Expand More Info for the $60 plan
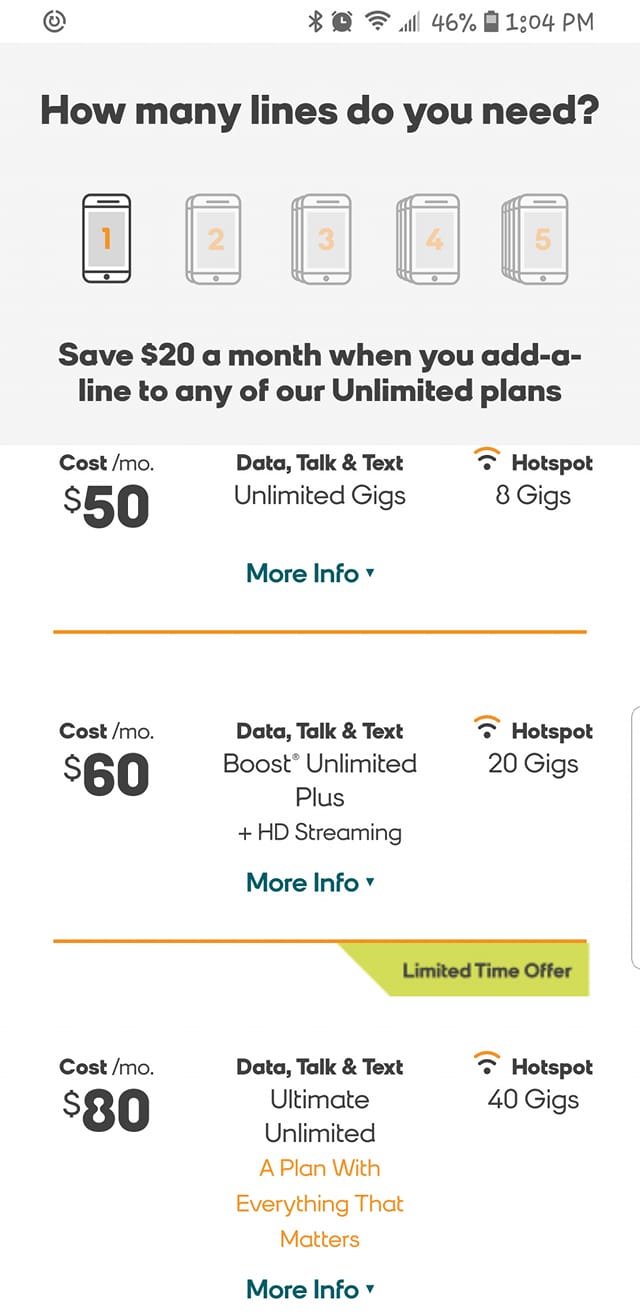The image size is (640, 1315). pos(310,883)
